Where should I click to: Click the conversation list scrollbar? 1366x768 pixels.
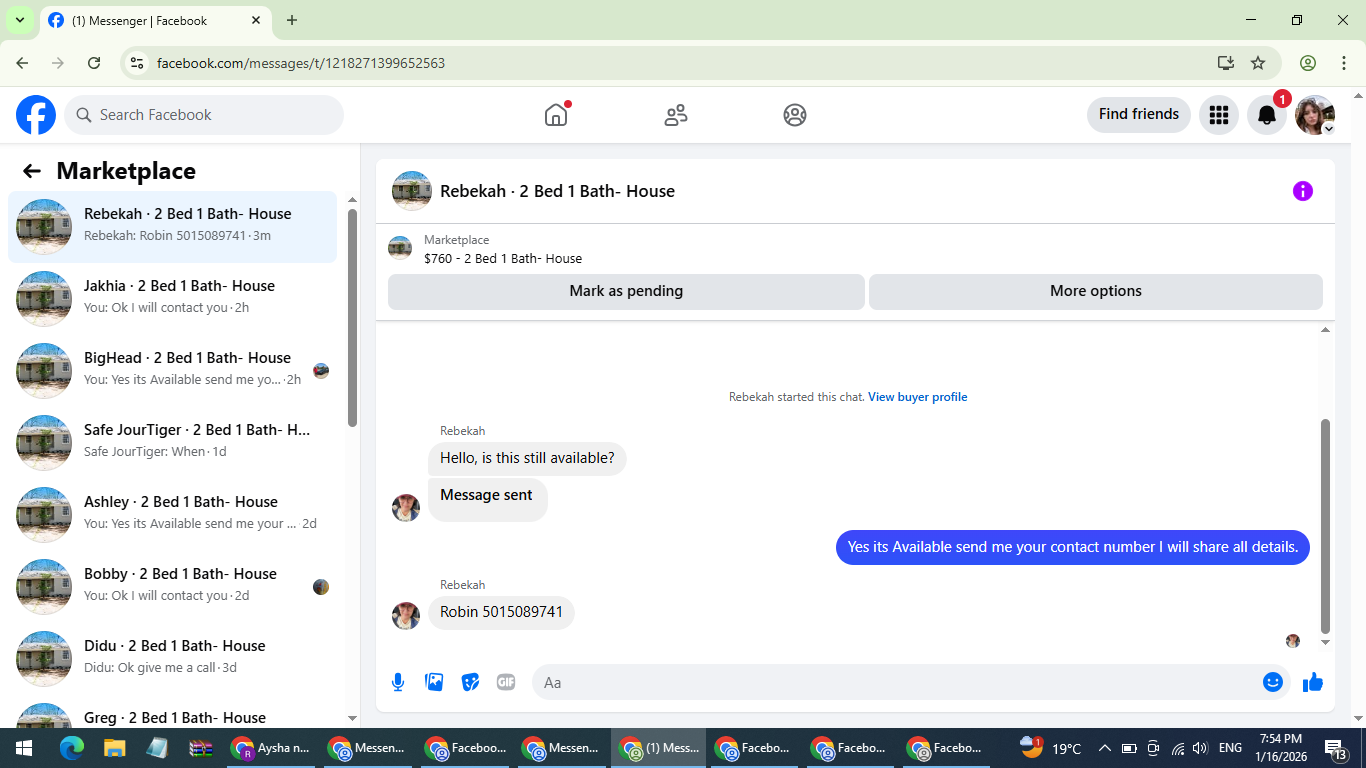352,318
